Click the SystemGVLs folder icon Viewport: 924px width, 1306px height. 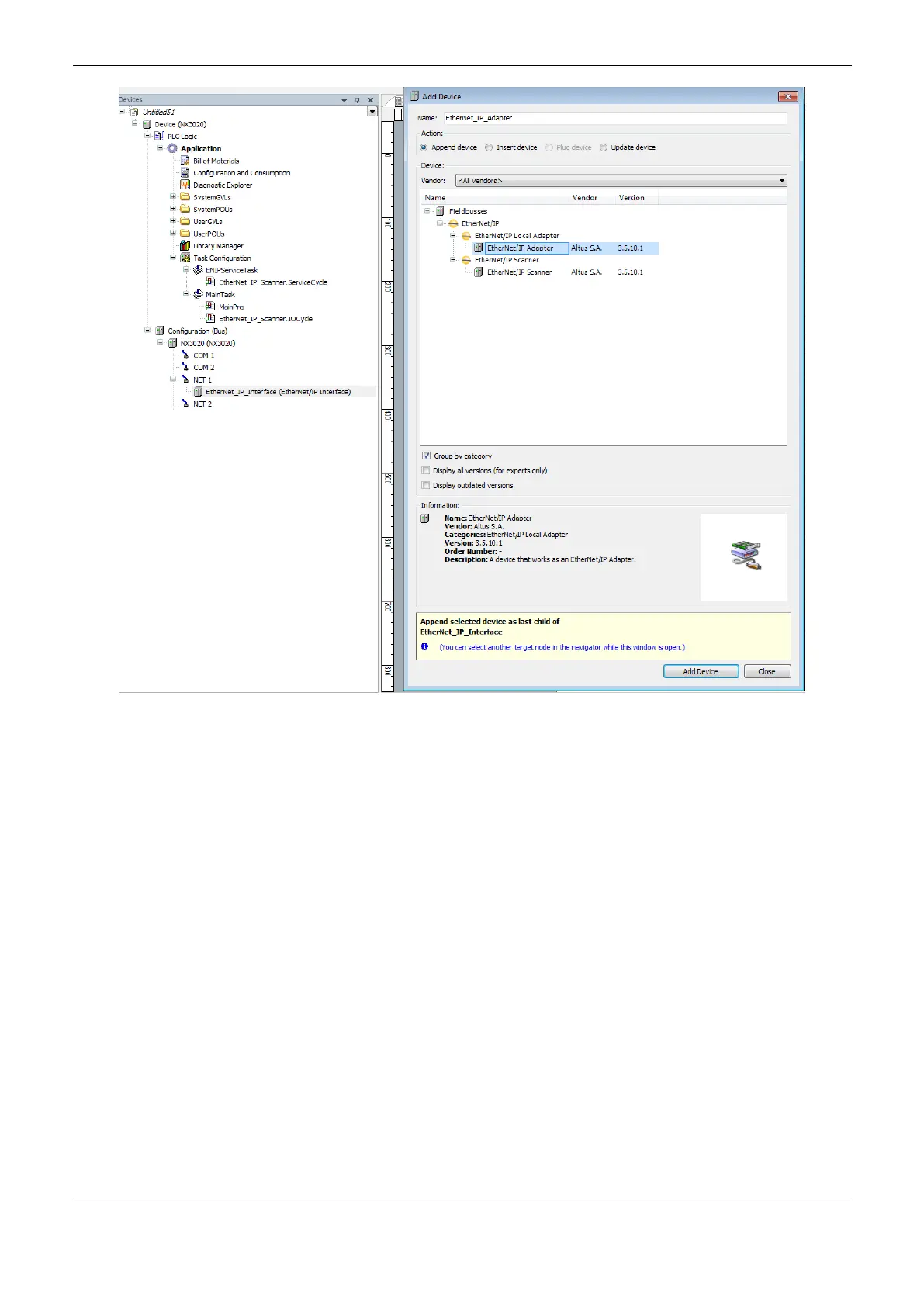click(x=185, y=197)
